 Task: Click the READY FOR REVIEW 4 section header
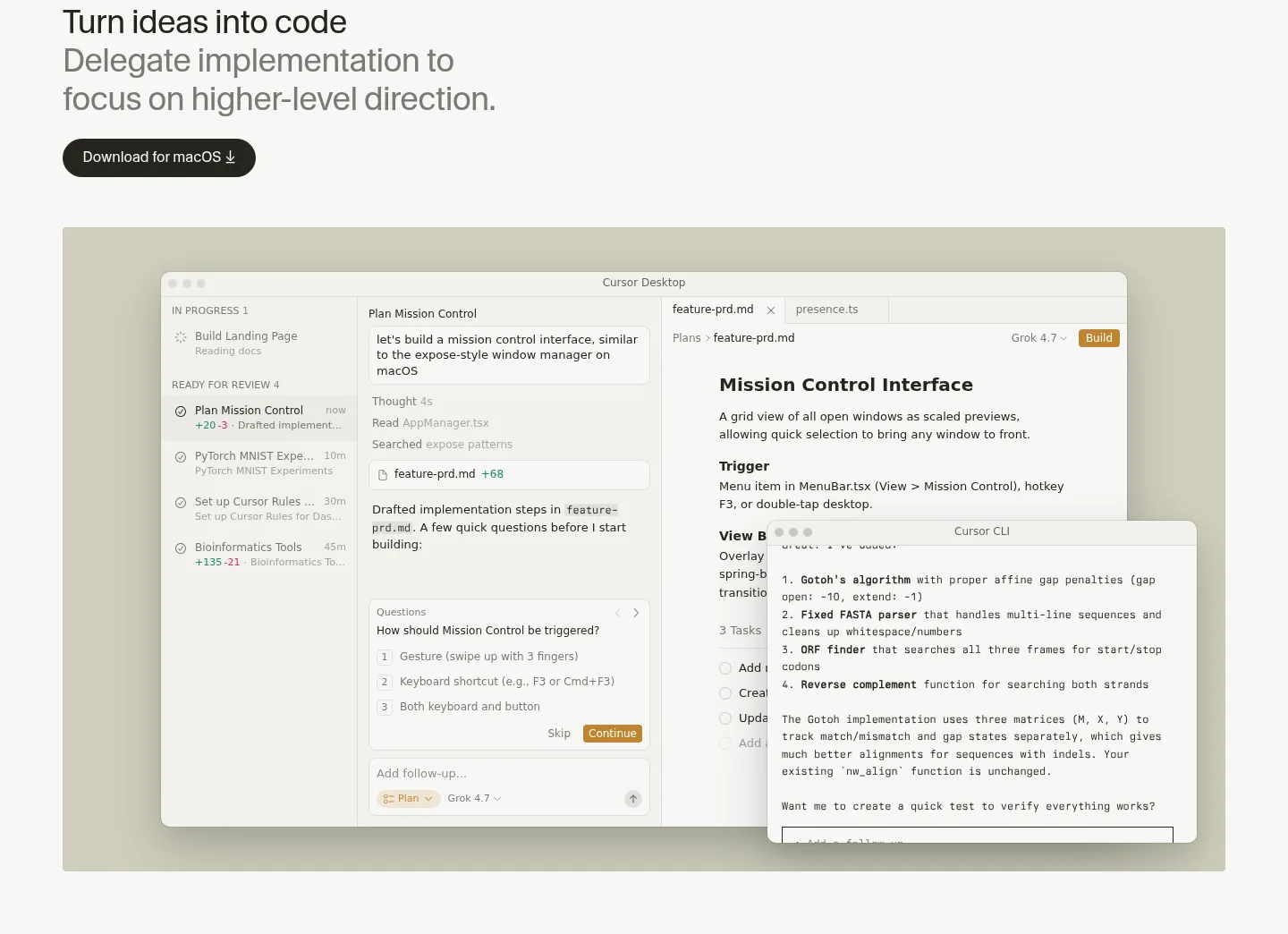225,385
